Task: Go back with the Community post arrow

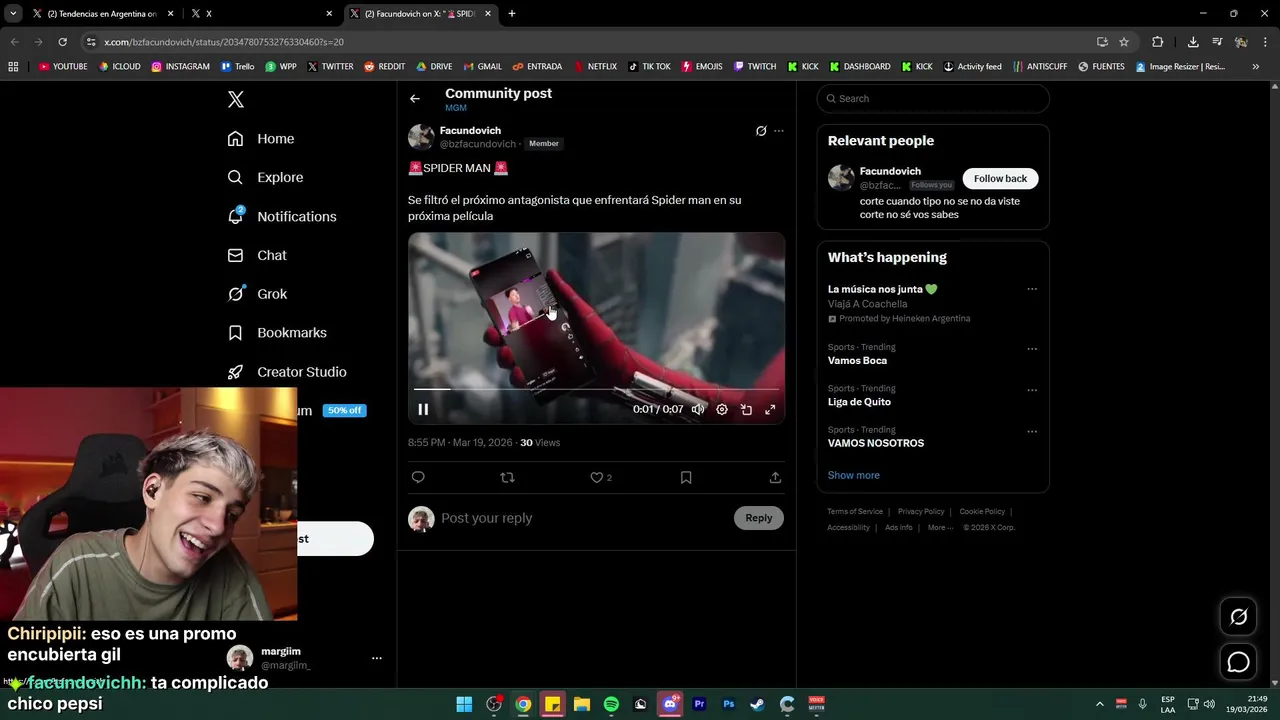Action: (415, 98)
